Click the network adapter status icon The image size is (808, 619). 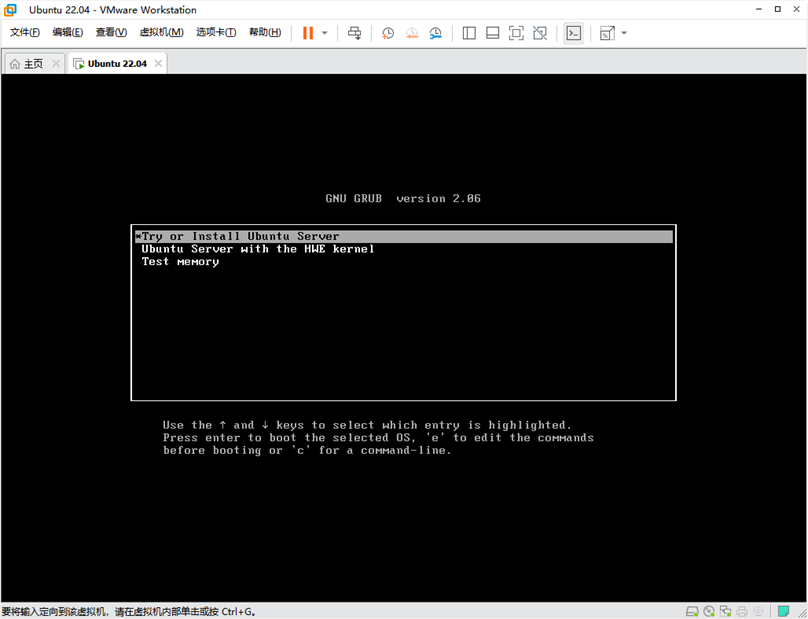726,611
